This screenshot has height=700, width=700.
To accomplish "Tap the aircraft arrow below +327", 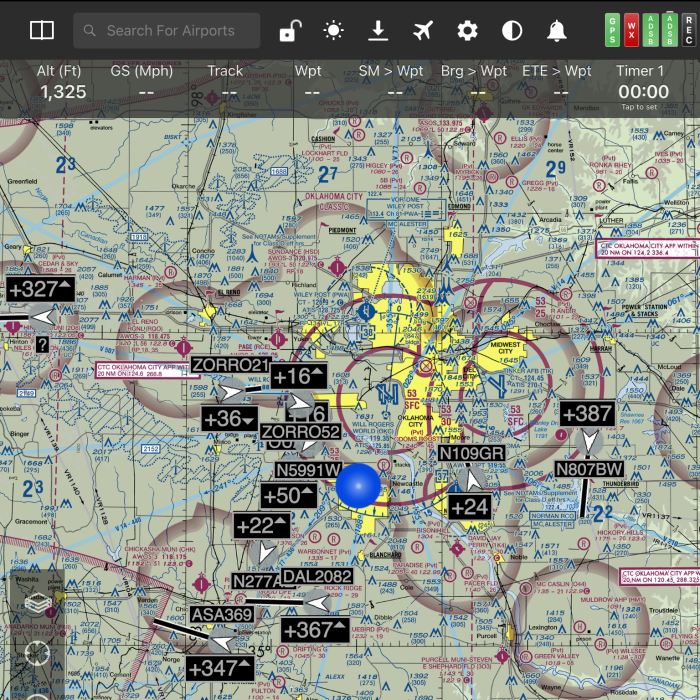I will click(42, 317).
